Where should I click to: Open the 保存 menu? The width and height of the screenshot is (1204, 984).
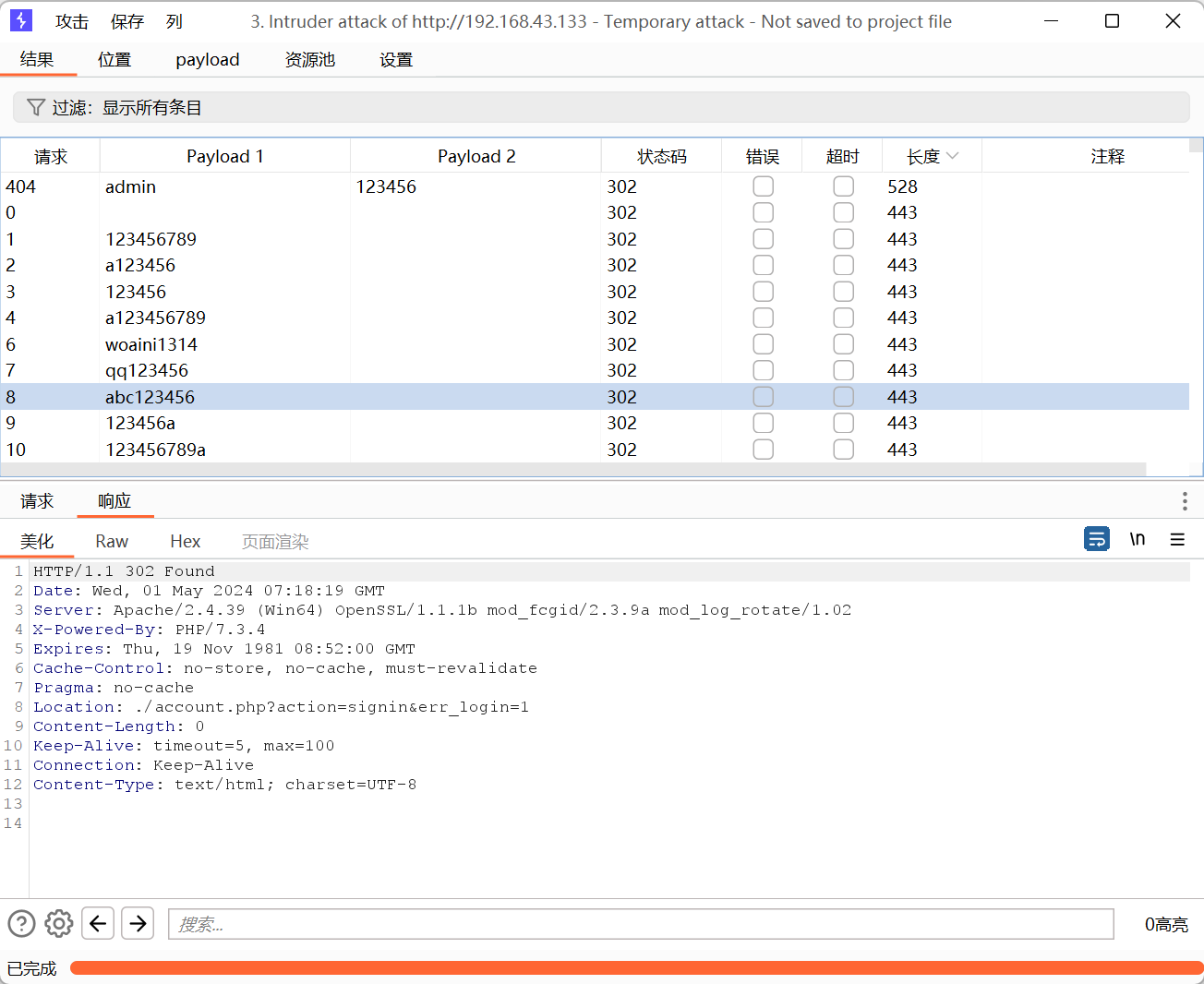[x=127, y=21]
